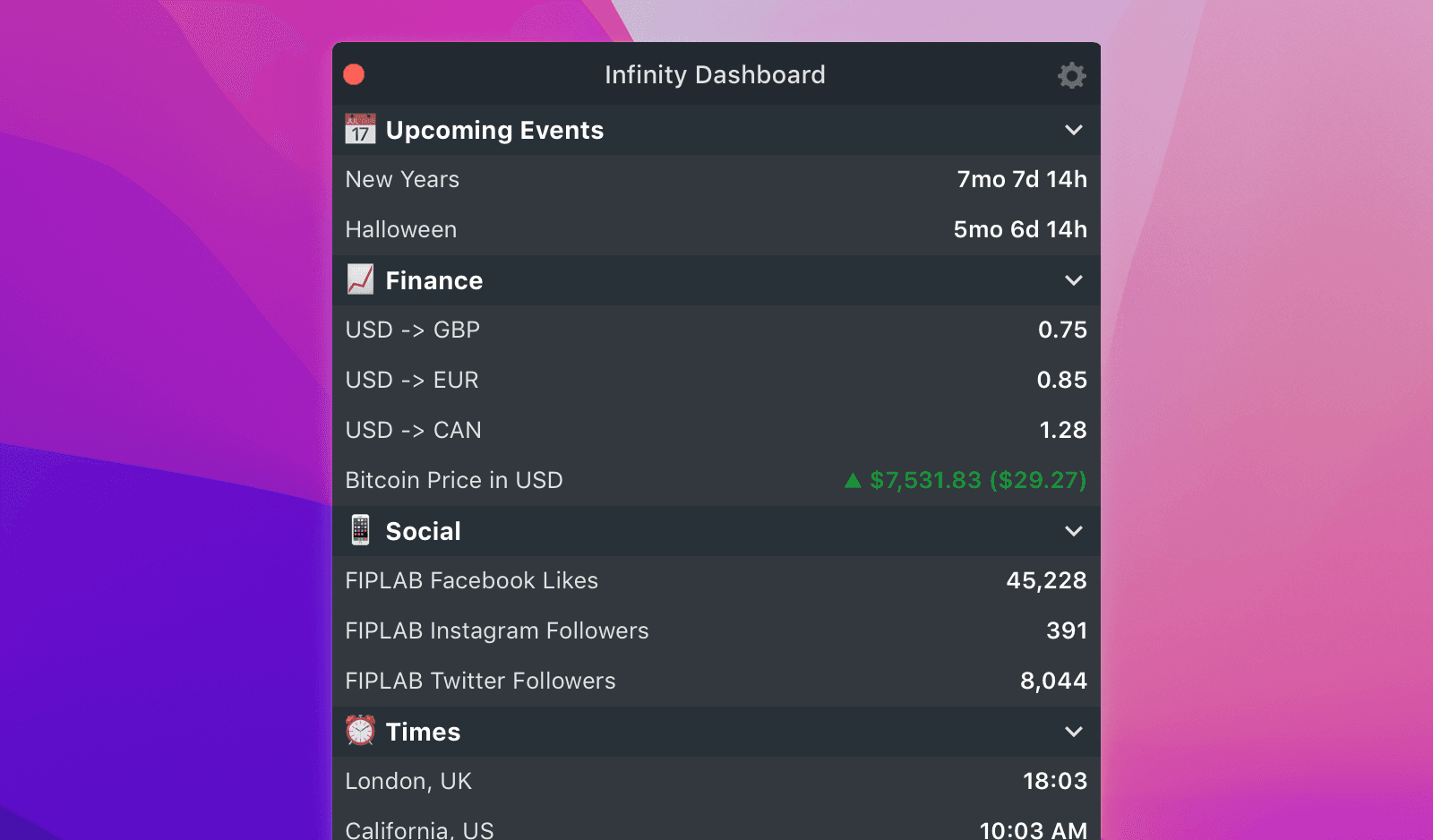This screenshot has width=1433, height=840.
Task: Open the Bitcoin Price in USD item
Action: pos(716,481)
